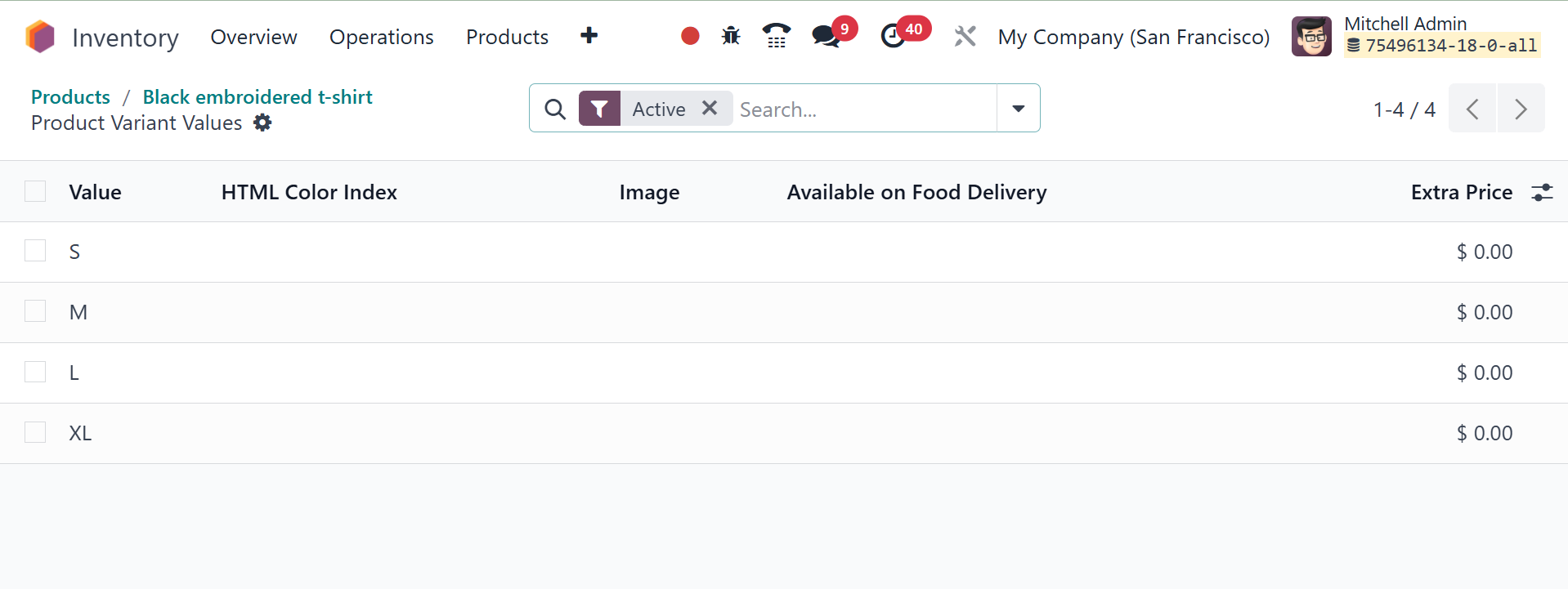Open the activities clock icon
The height and width of the screenshot is (589, 1568).
tap(893, 36)
